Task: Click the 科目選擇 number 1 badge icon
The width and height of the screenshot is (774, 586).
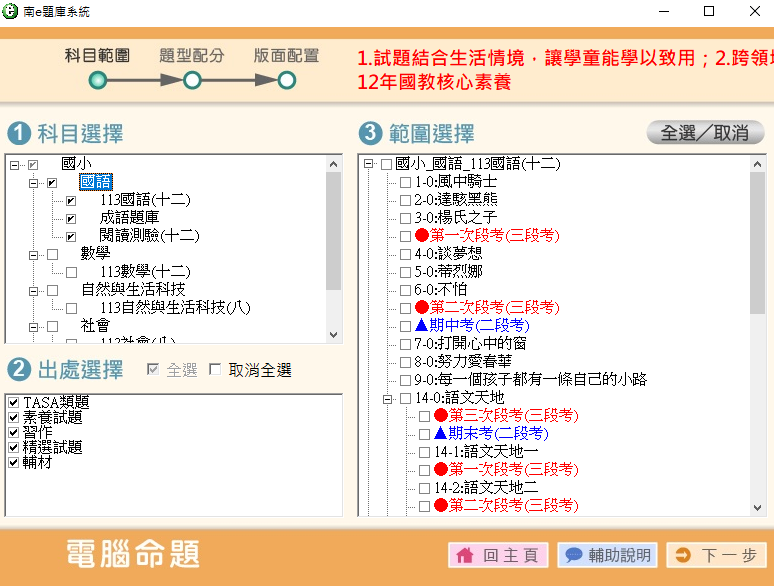Action: coord(18,133)
